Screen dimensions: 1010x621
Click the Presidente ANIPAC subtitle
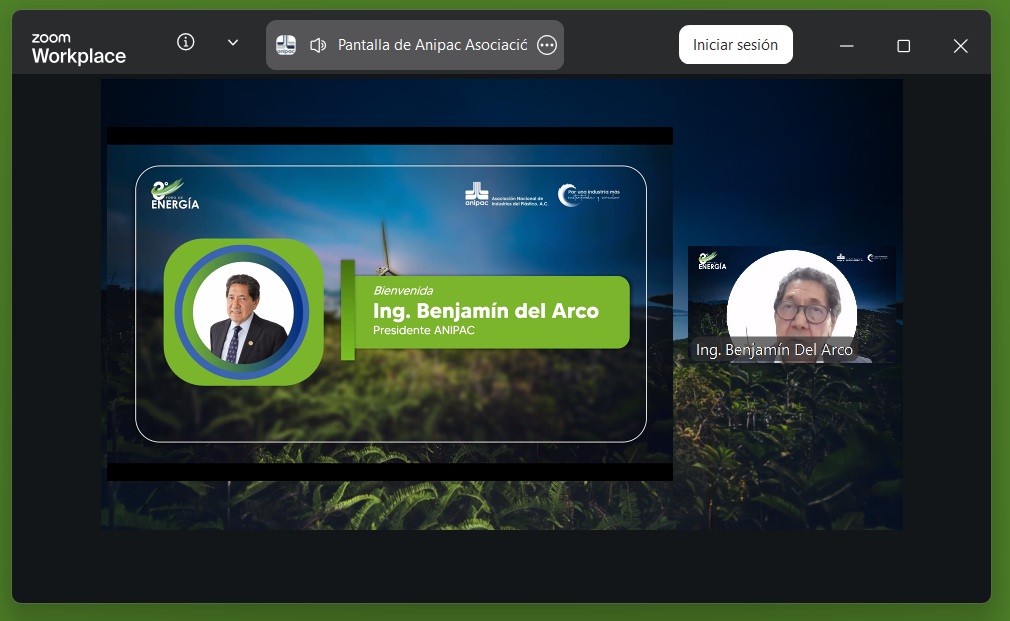(x=423, y=330)
